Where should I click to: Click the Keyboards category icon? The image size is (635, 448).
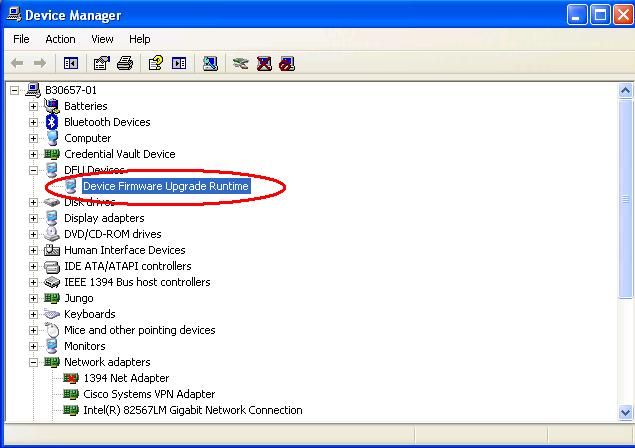pos(52,314)
